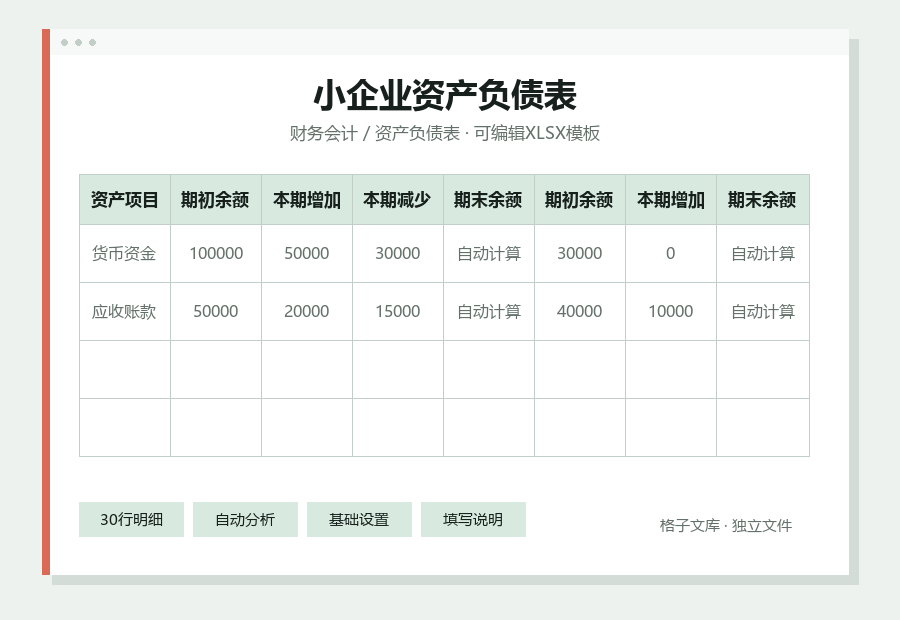
Task: Select the 资产项目 column header
Action: 125,200
